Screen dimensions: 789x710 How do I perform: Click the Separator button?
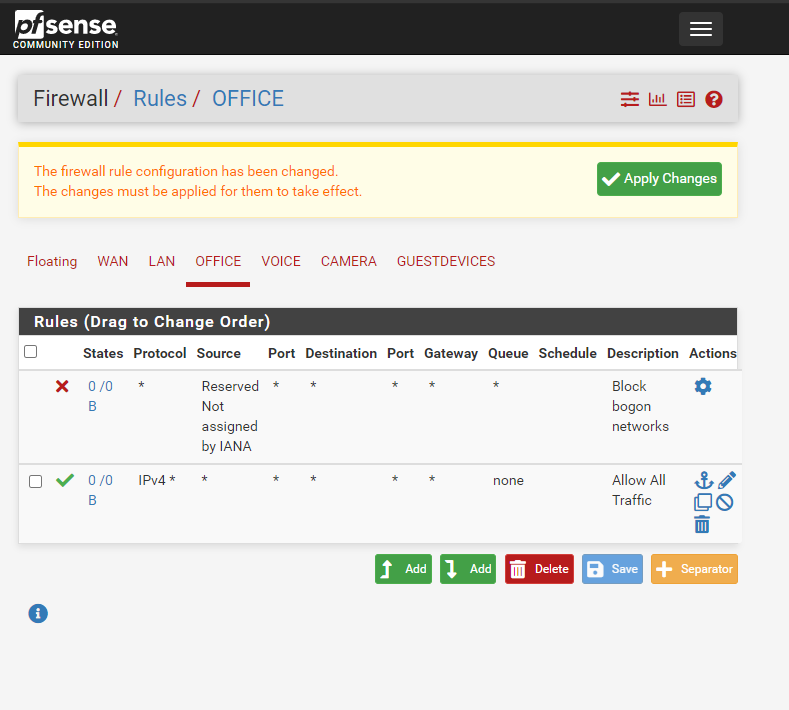694,569
